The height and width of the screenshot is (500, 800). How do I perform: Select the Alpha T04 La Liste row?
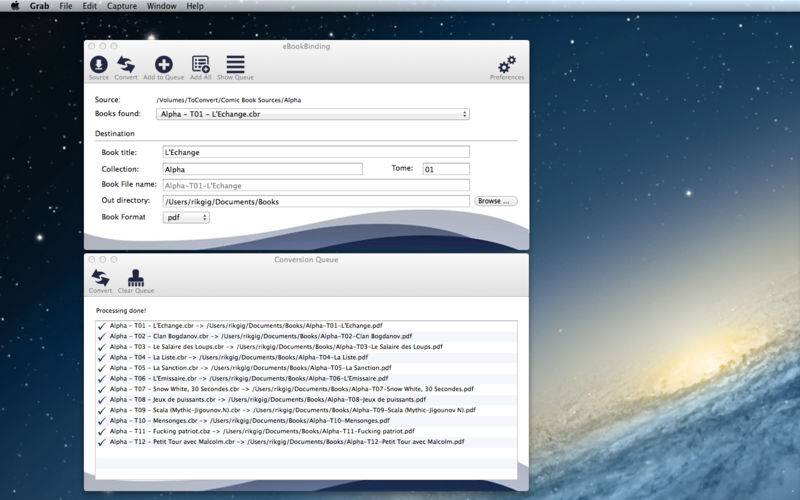[x=306, y=358]
